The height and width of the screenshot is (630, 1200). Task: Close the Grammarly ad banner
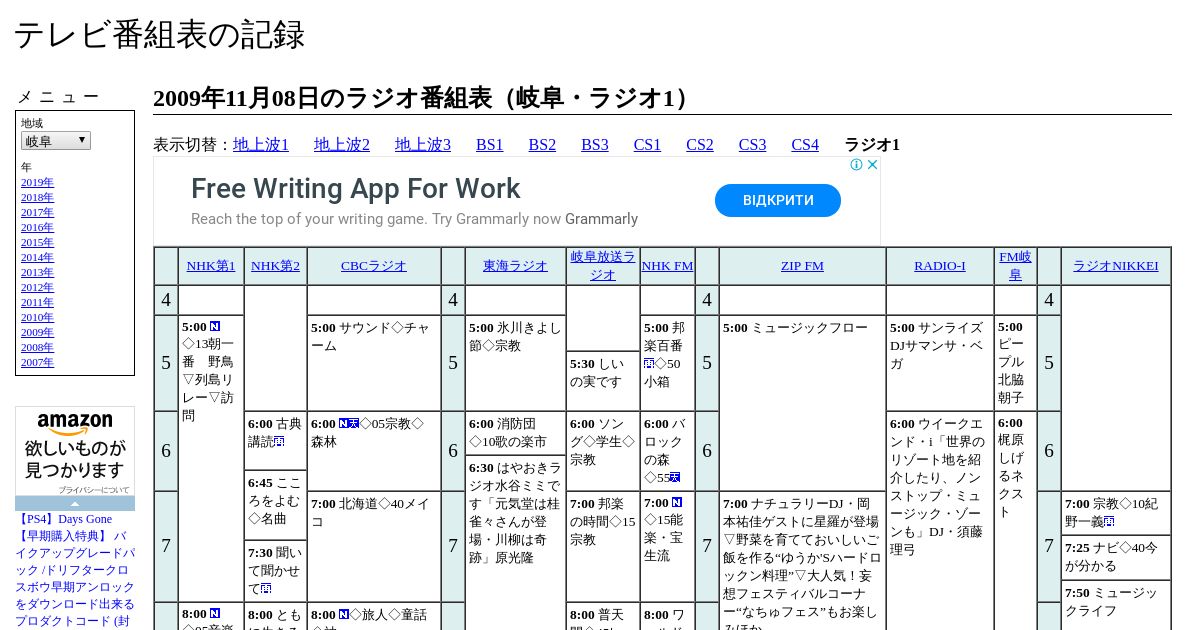[x=872, y=165]
